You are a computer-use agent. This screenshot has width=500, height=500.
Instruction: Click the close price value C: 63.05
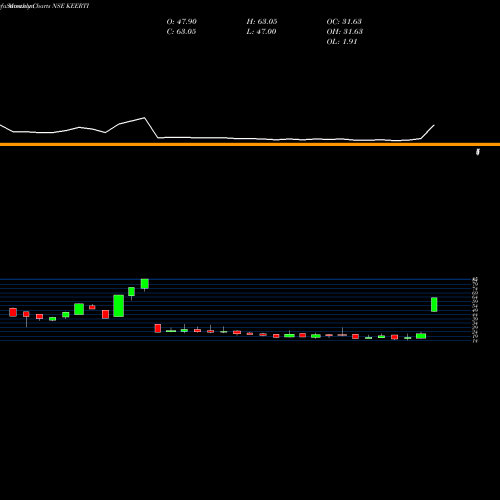click(x=181, y=32)
